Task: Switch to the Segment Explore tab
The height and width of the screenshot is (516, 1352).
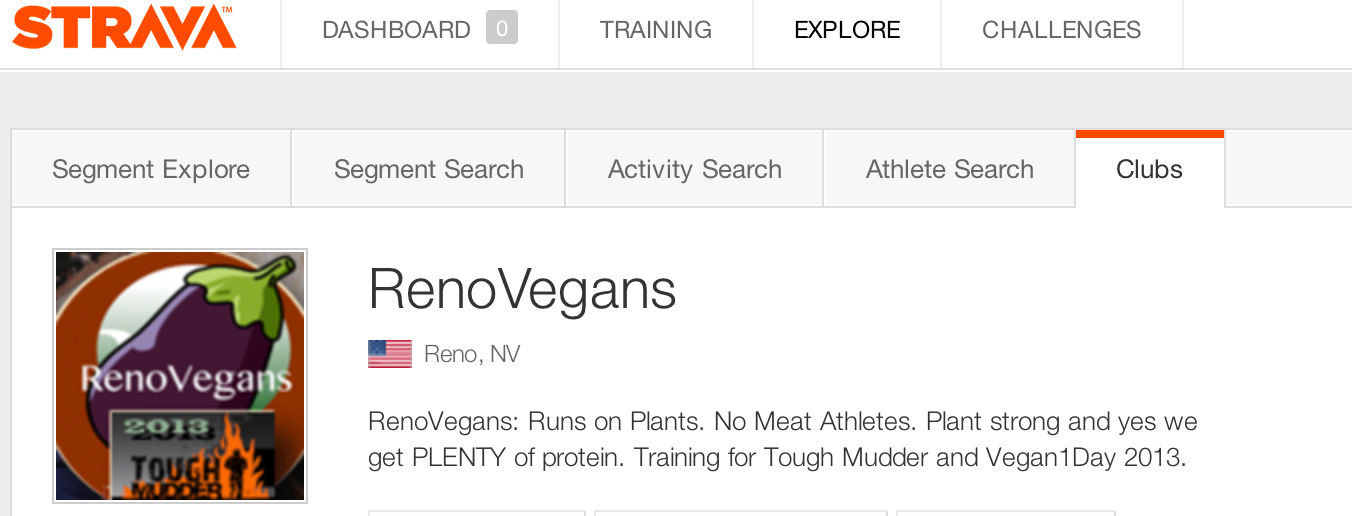Action: (151, 169)
